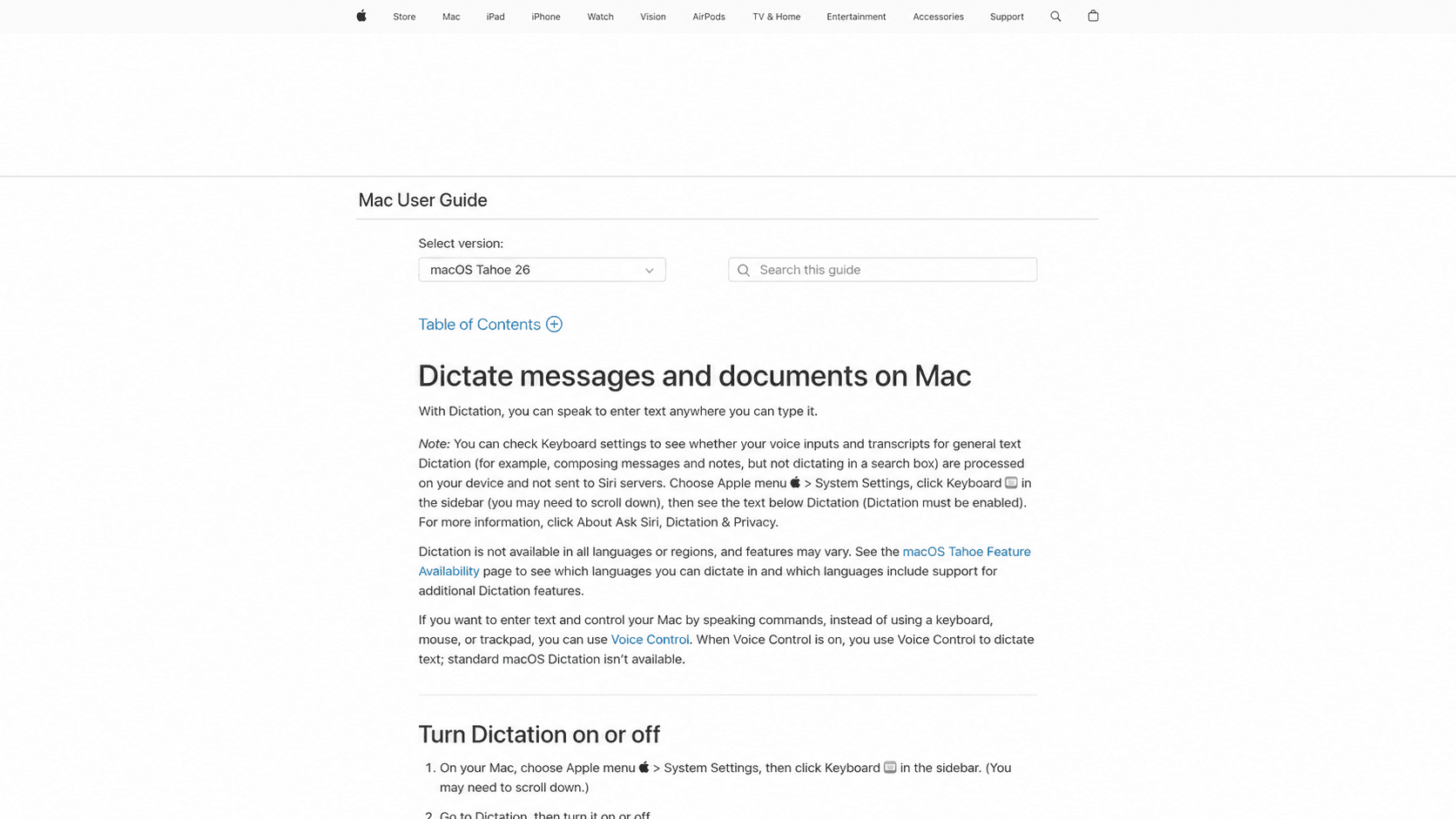Open the iPad menu item
This screenshot has height=819, width=1456.
click(x=495, y=17)
